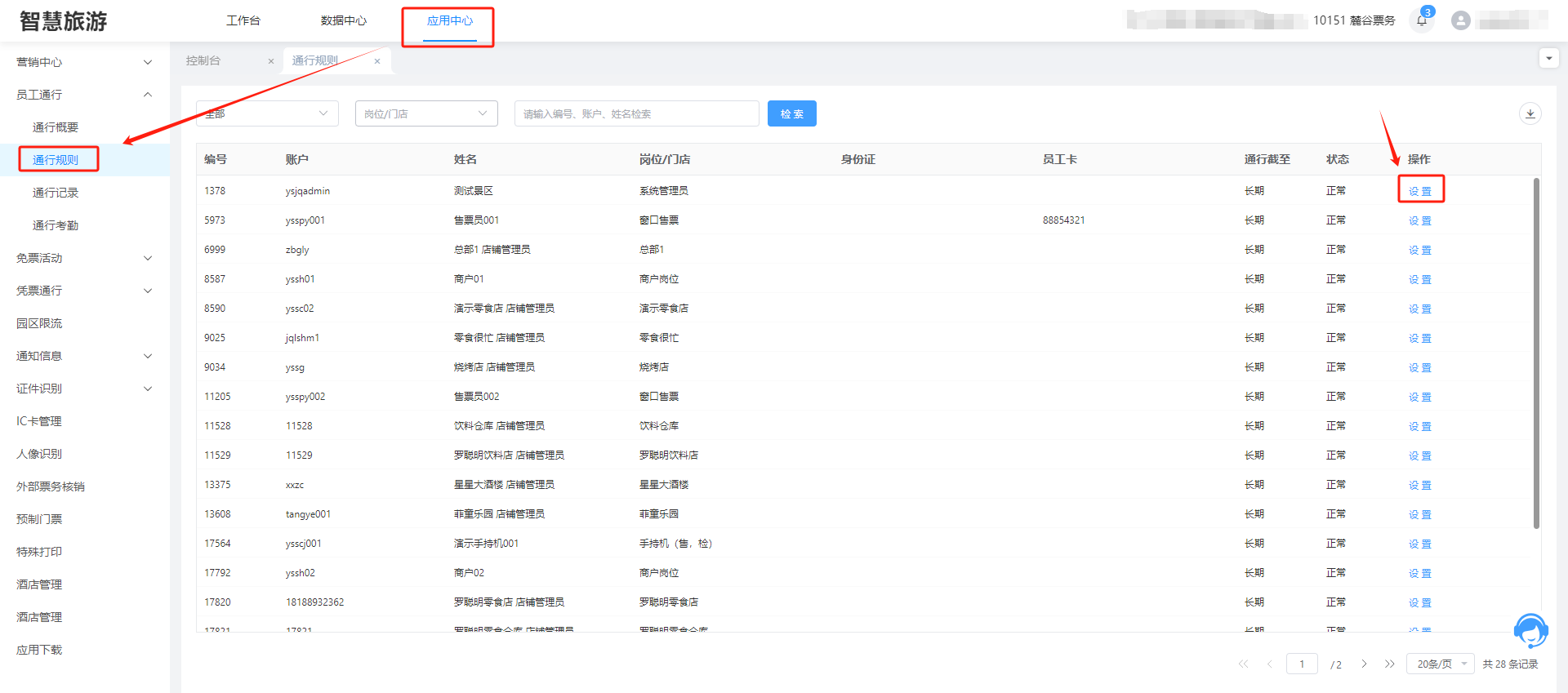Click the blue 检索 search button
1568x693 pixels.
[791, 113]
